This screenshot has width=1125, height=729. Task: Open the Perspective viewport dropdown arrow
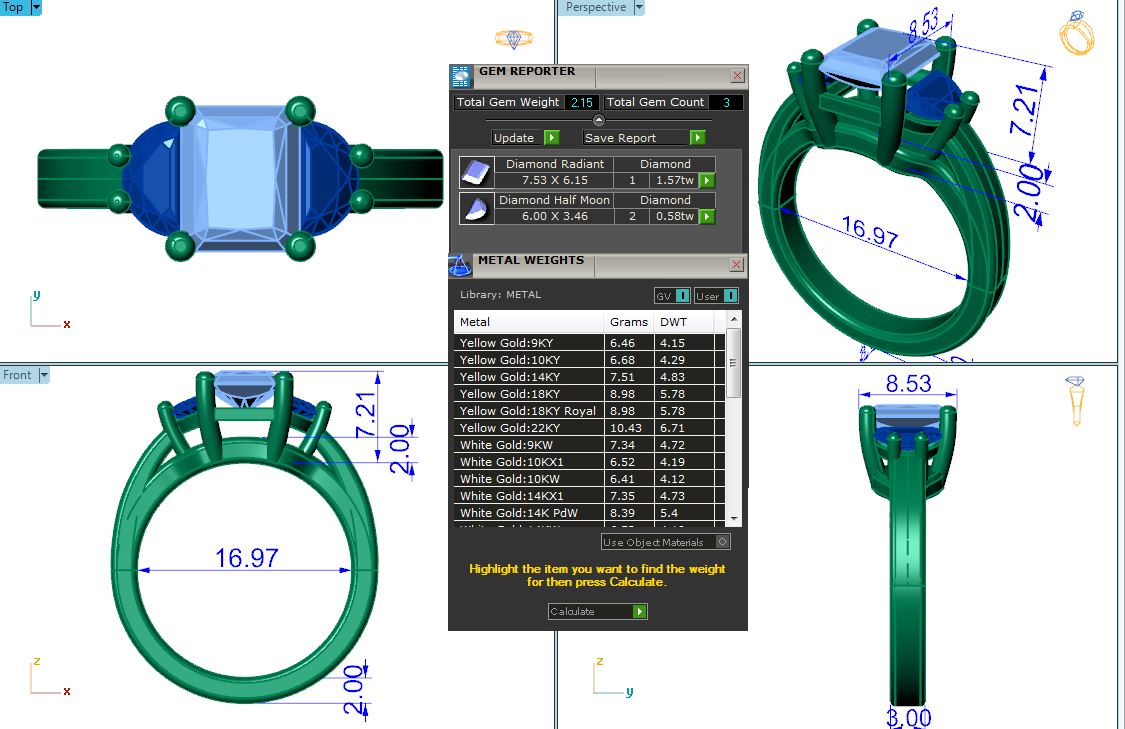[x=639, y=7]
